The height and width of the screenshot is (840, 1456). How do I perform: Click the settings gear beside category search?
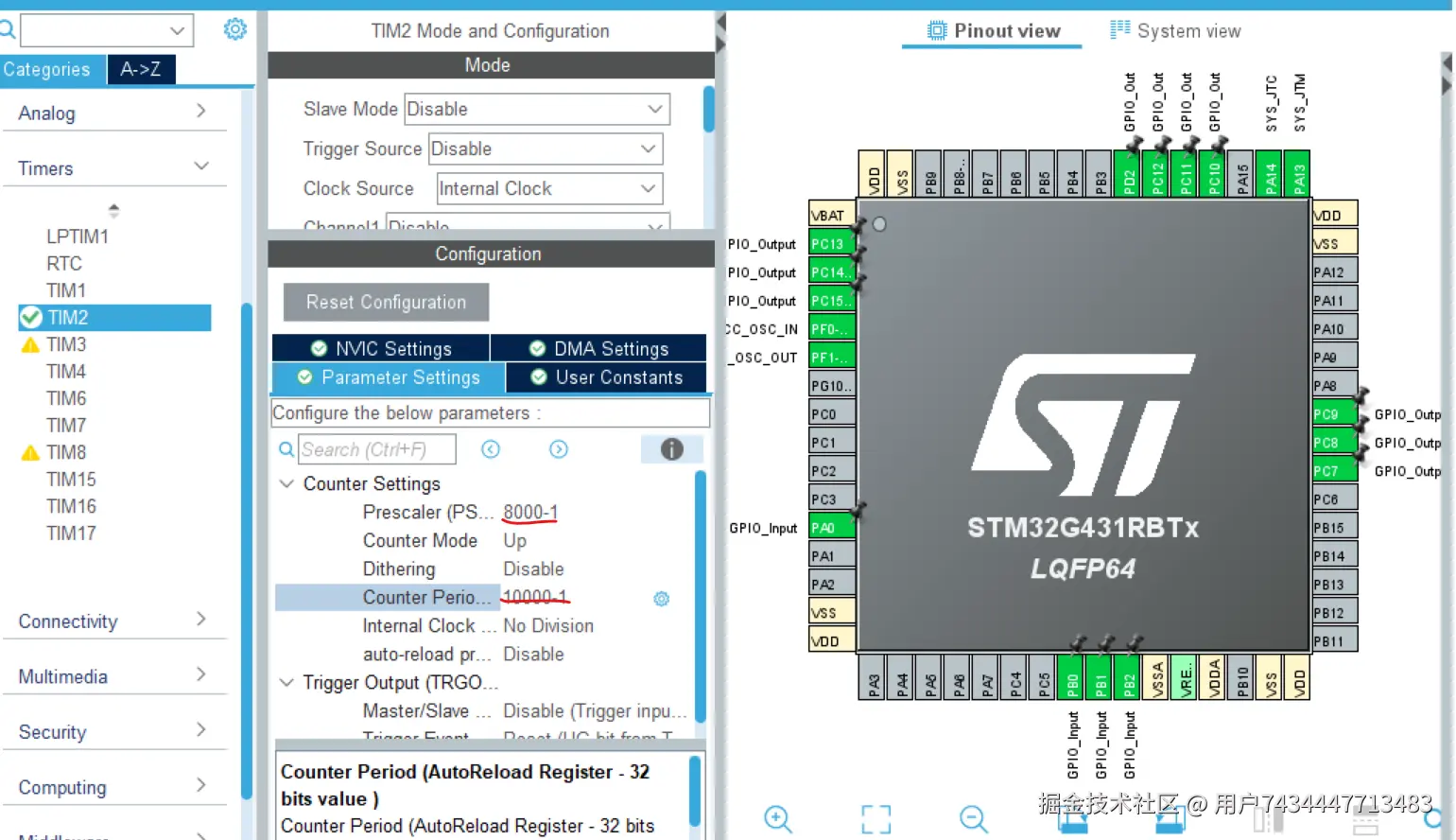click(x=234, y=29)
